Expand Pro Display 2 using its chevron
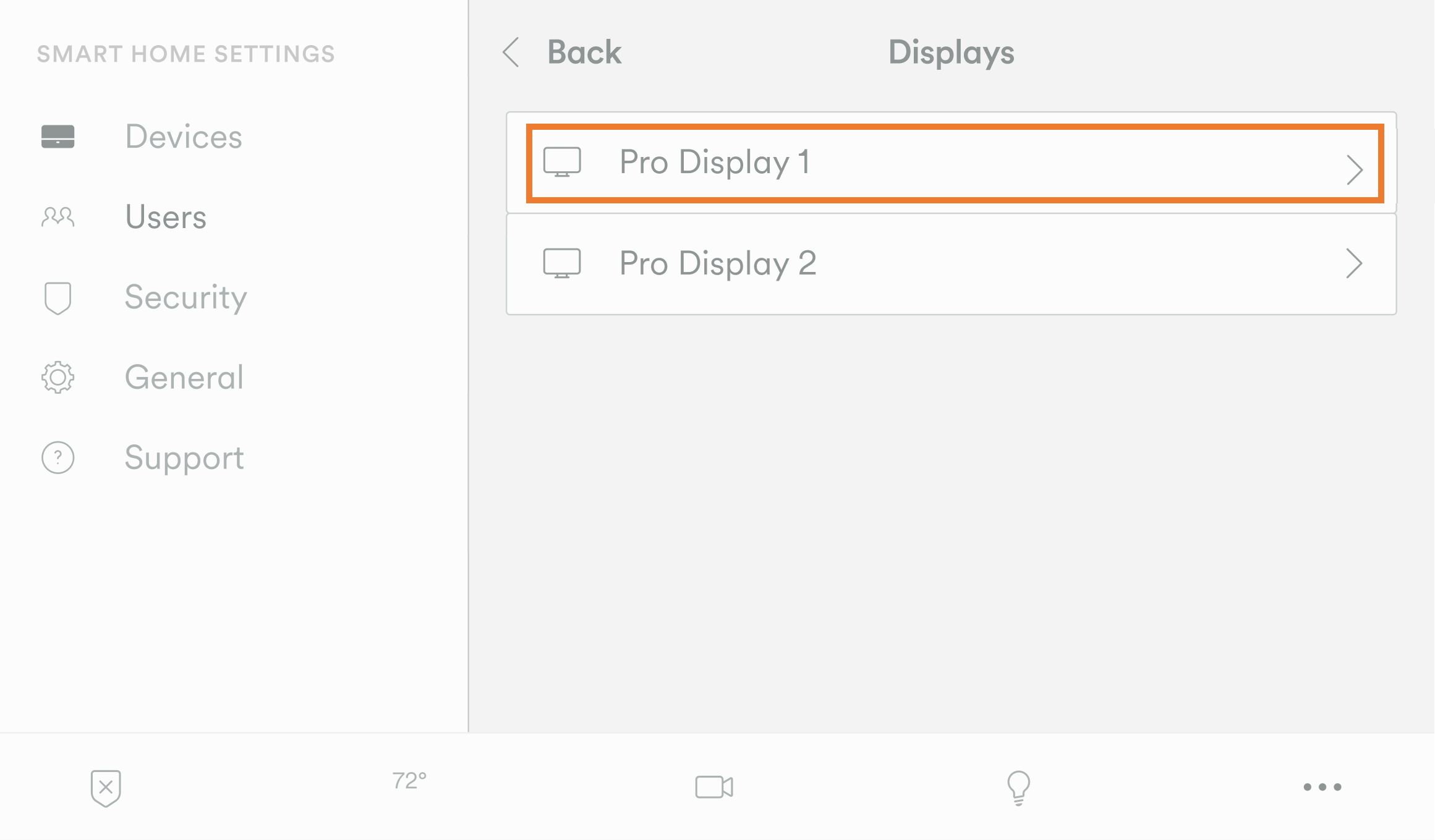 1354,264
